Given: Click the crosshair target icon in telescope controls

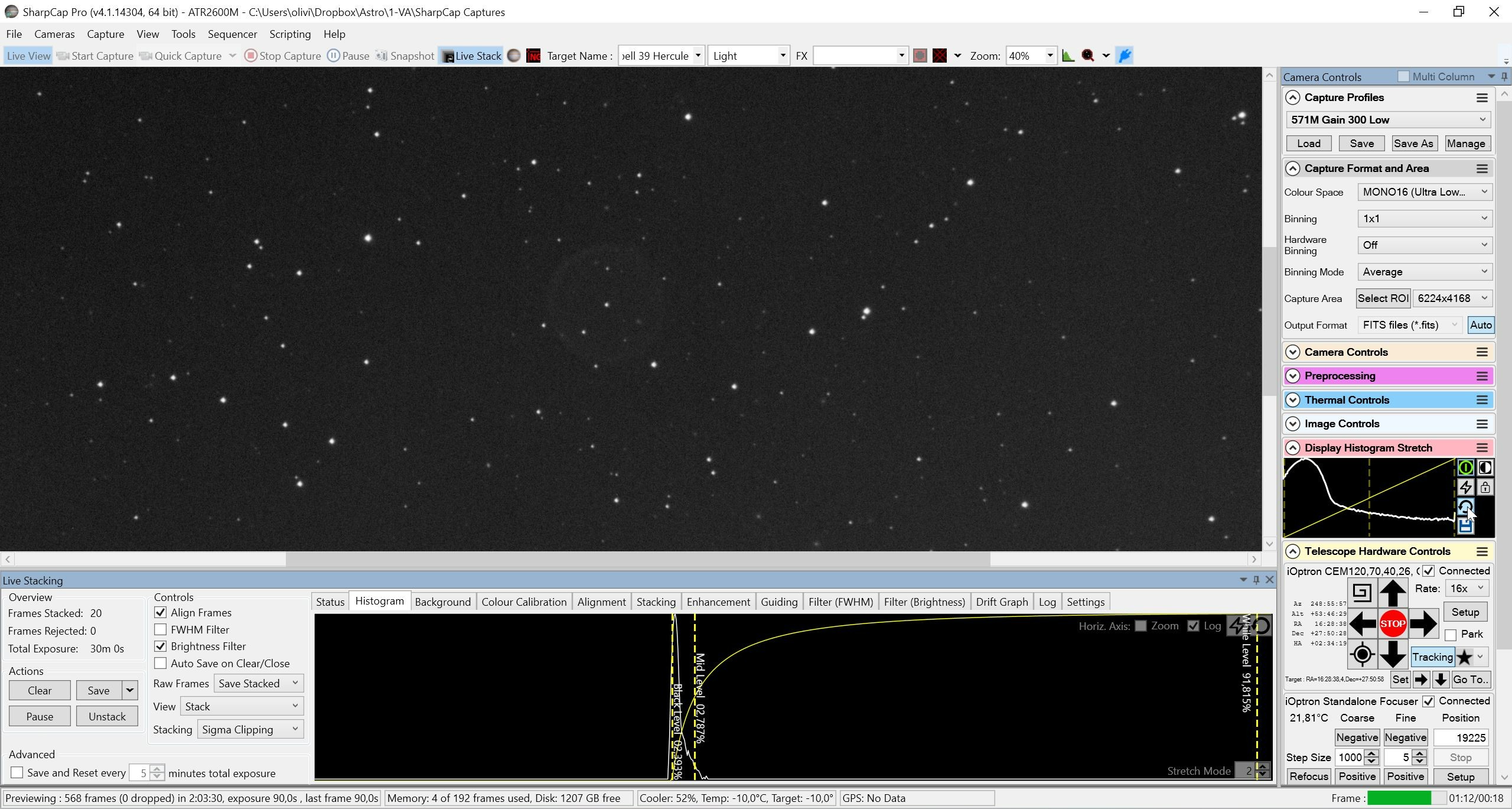Looking at the screenshot, I should (x=1362, y=654).
